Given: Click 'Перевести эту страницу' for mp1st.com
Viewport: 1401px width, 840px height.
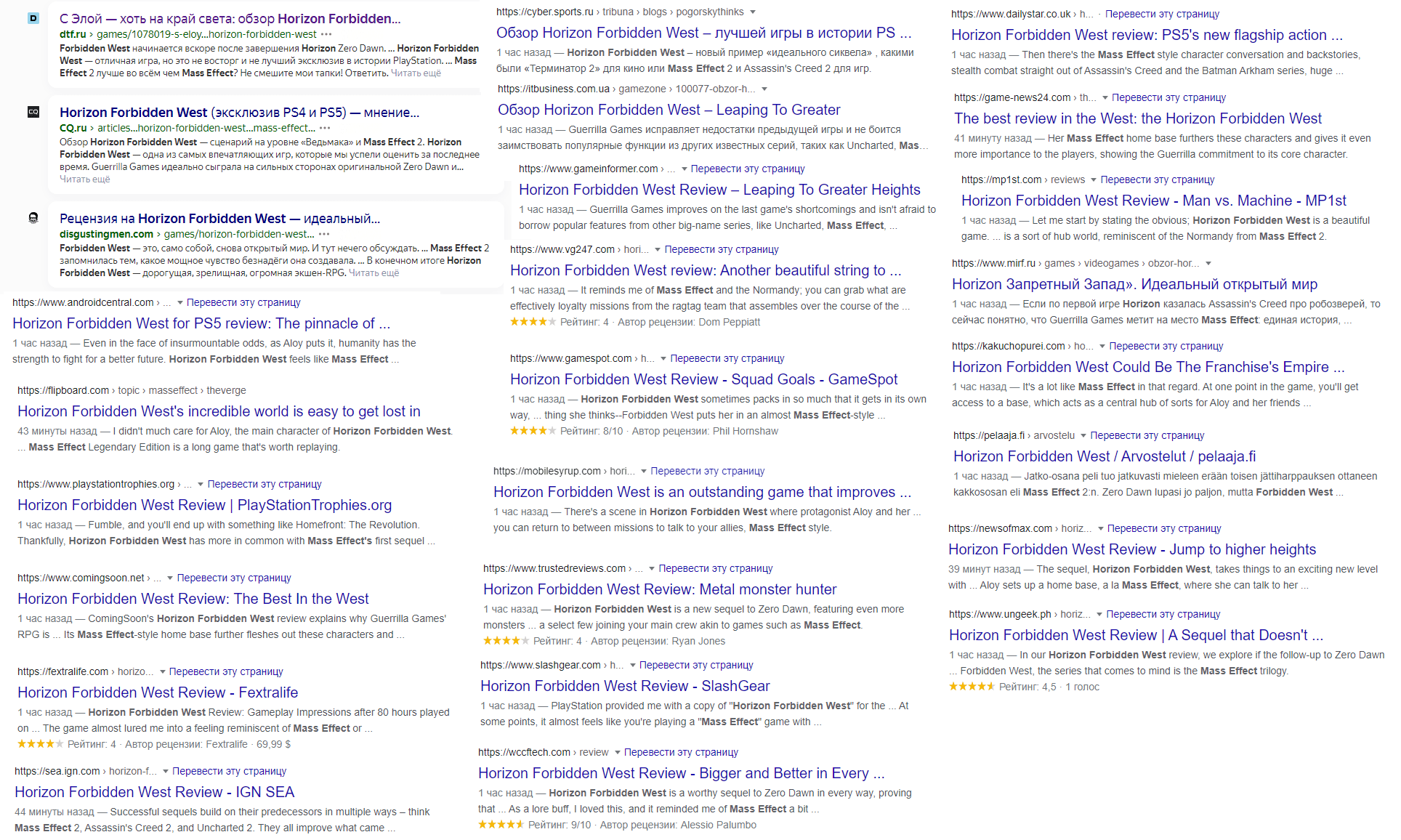Looking at the screenshot, I should (x=1157, y=179).
